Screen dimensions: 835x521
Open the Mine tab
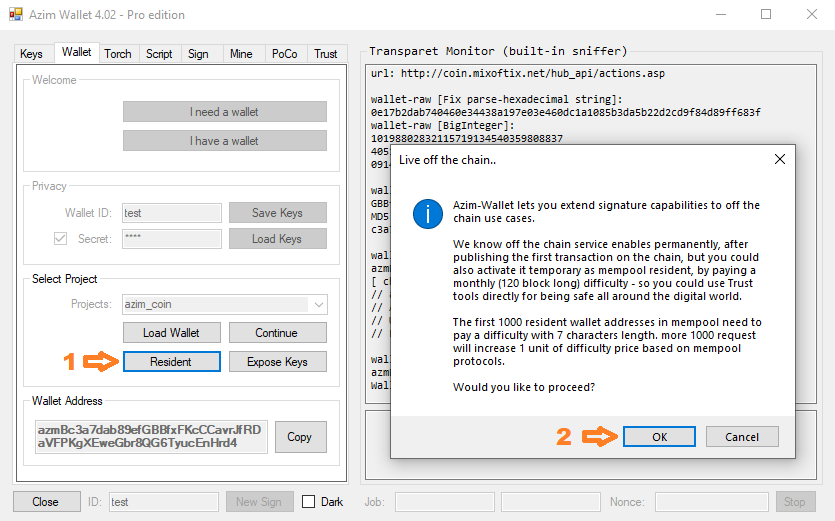click(x=241, y=54)
